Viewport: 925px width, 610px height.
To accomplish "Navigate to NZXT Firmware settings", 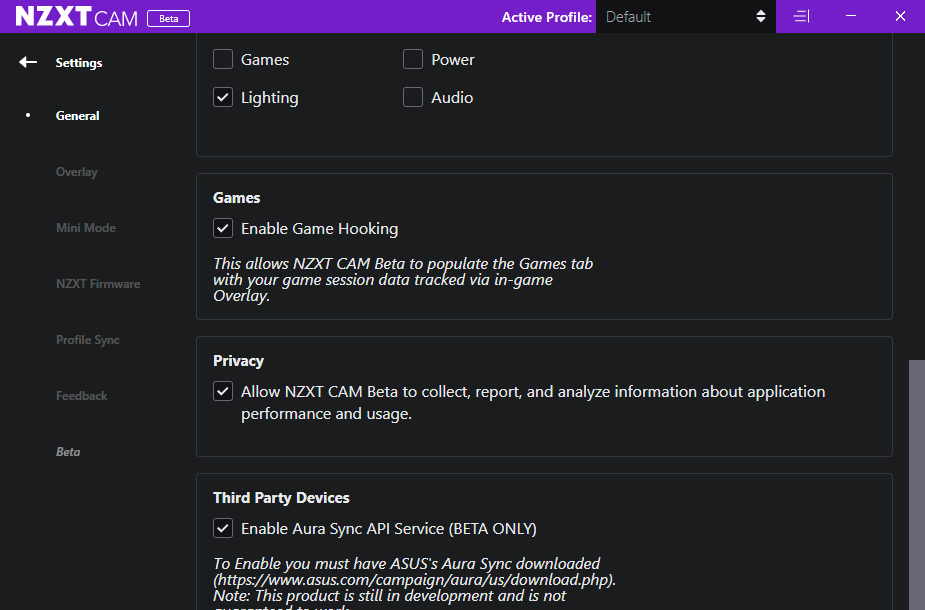I will (98, 283).
